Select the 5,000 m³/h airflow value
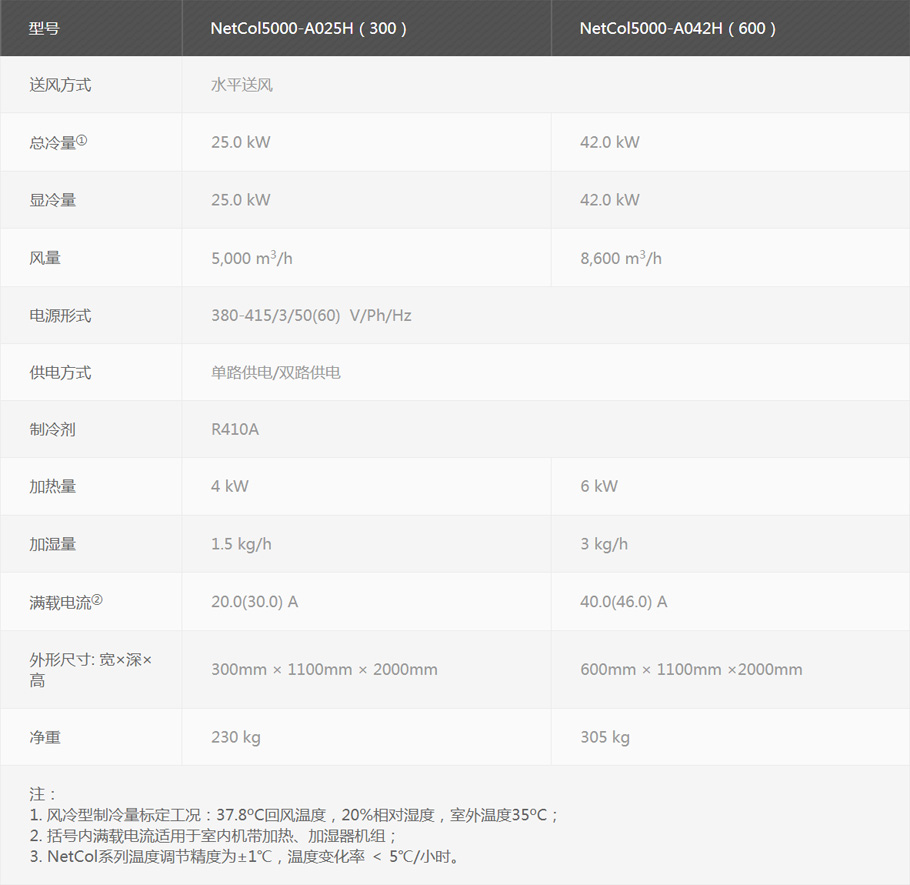The image size is (910, 885). pos(252,258)
